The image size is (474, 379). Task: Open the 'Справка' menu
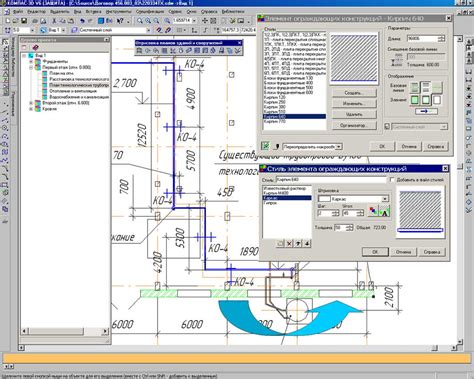click(x=209, y=12)
